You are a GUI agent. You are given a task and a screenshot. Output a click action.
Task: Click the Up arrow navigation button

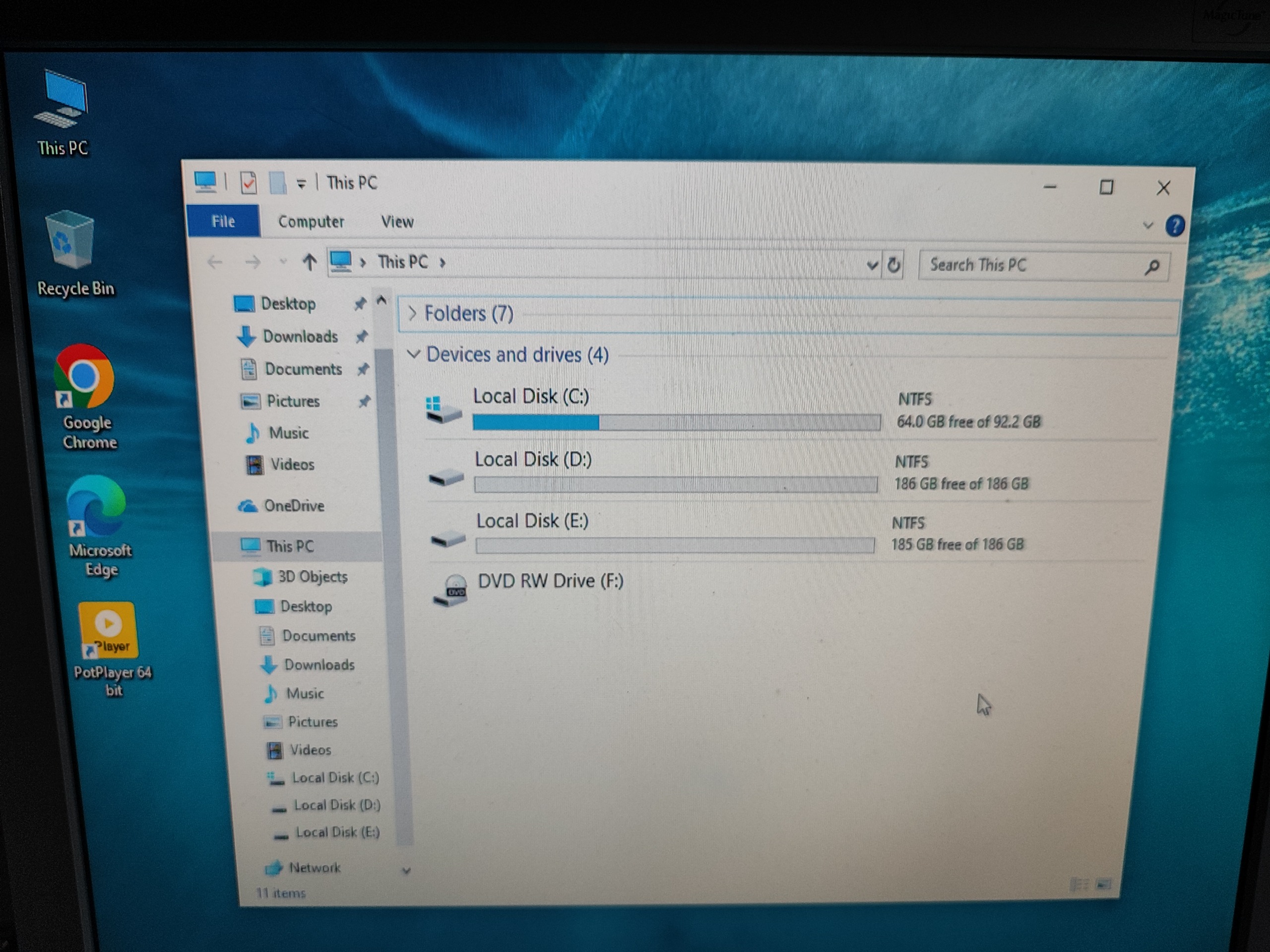click(310, 262)
